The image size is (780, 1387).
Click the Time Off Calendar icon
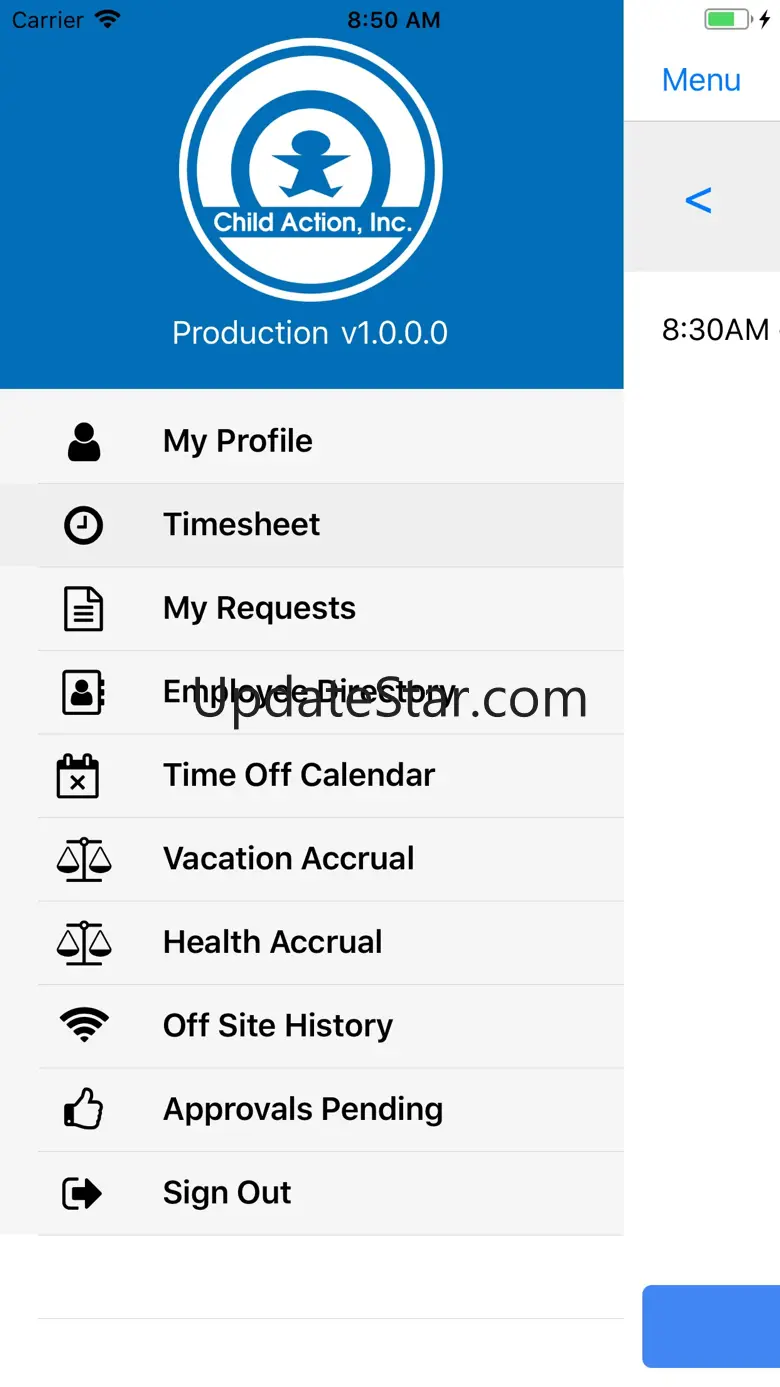tap(78, 776)
